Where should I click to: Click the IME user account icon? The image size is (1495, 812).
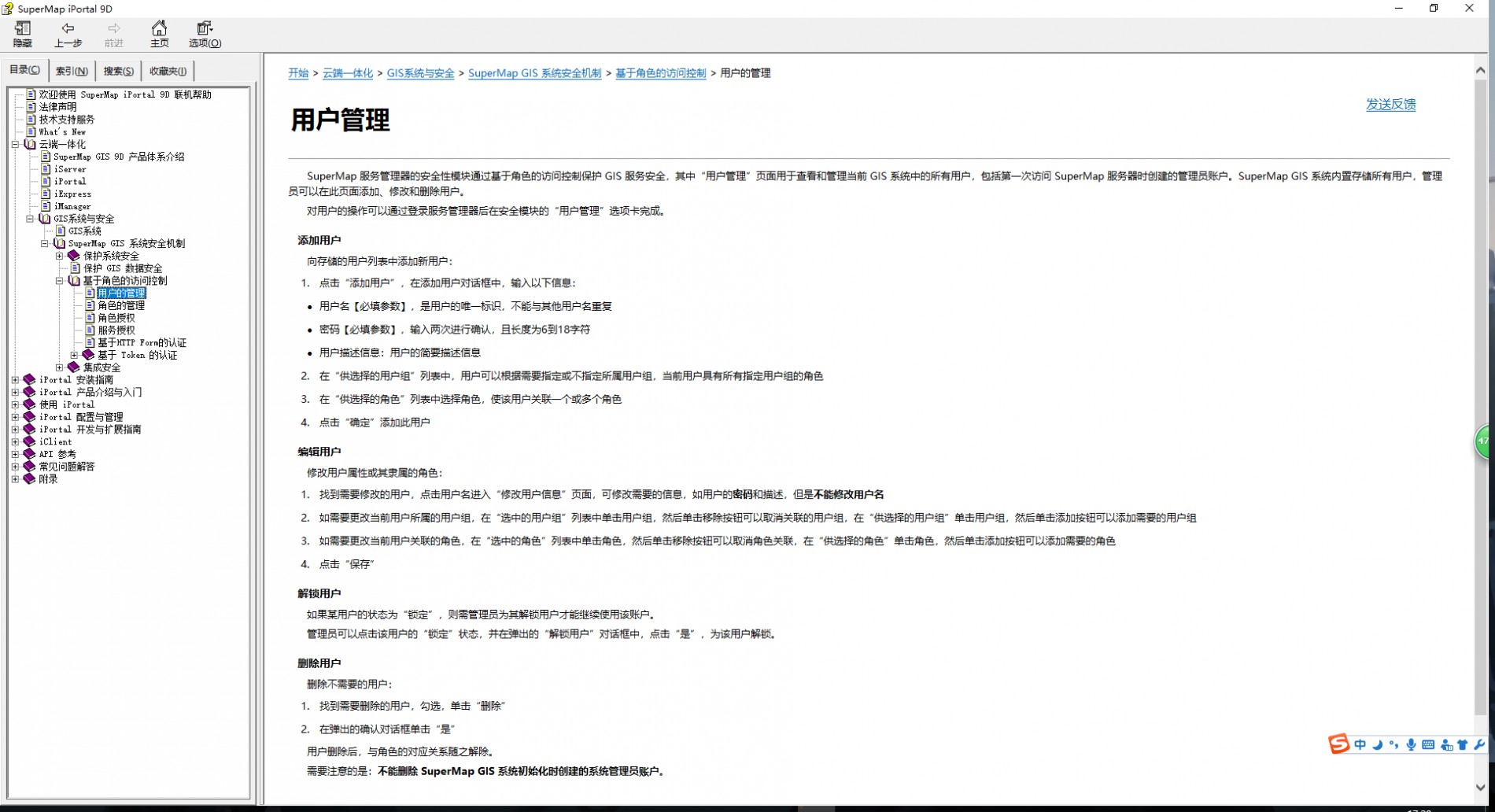(x=1445, y=744)
